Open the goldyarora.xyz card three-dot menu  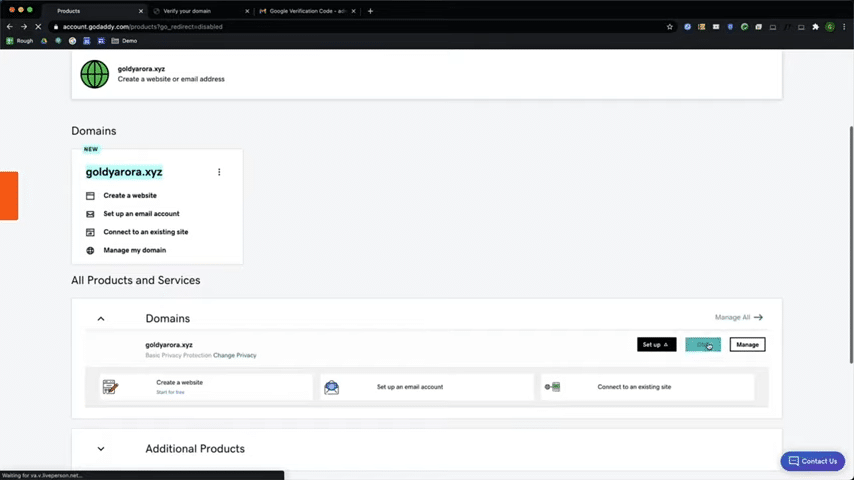click(x=219, y=172)
